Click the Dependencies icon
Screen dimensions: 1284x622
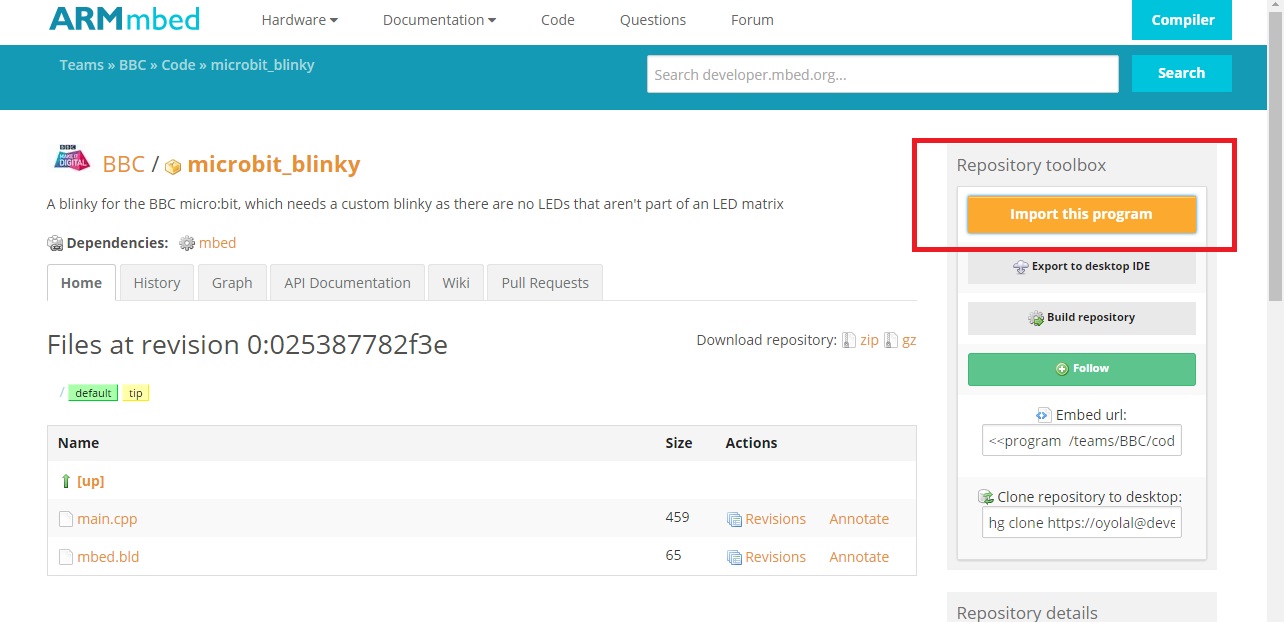tap(55, 243)
